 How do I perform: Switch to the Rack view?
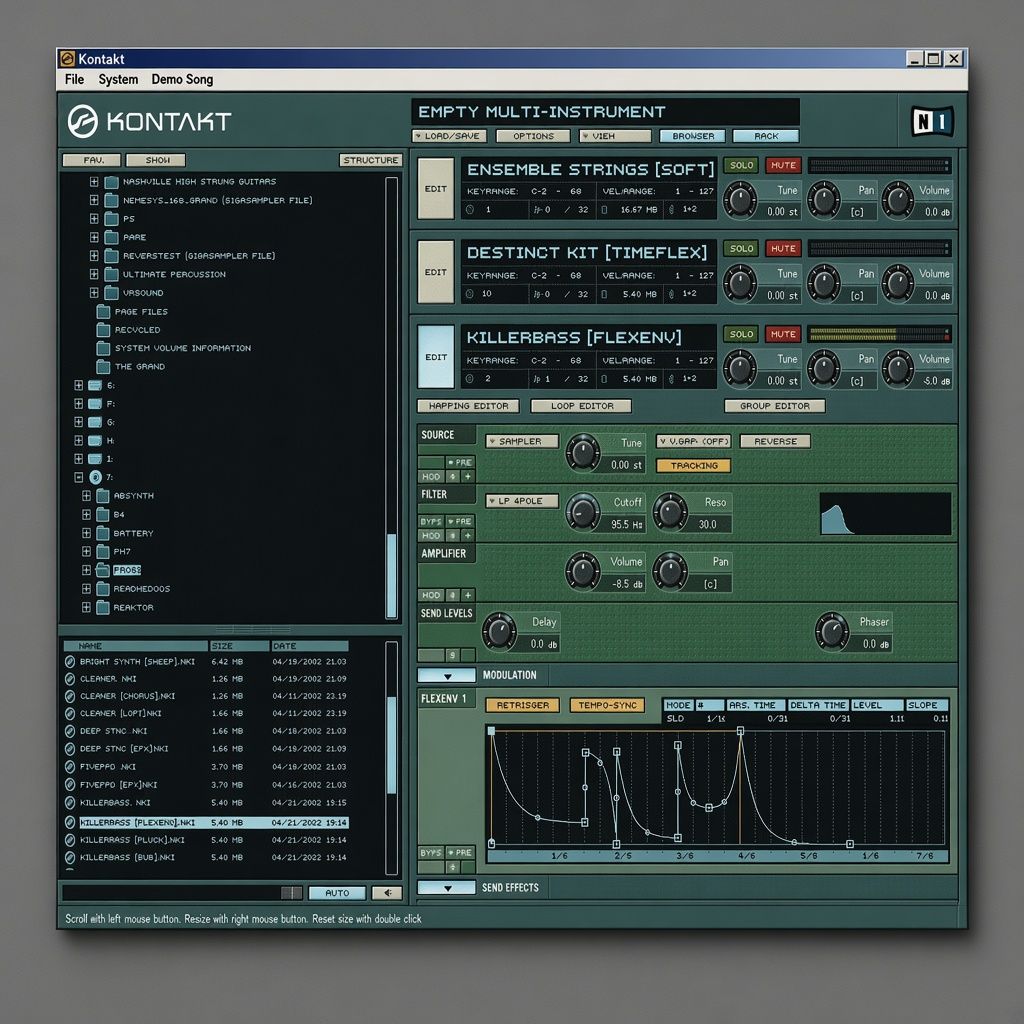click(766, 136)
